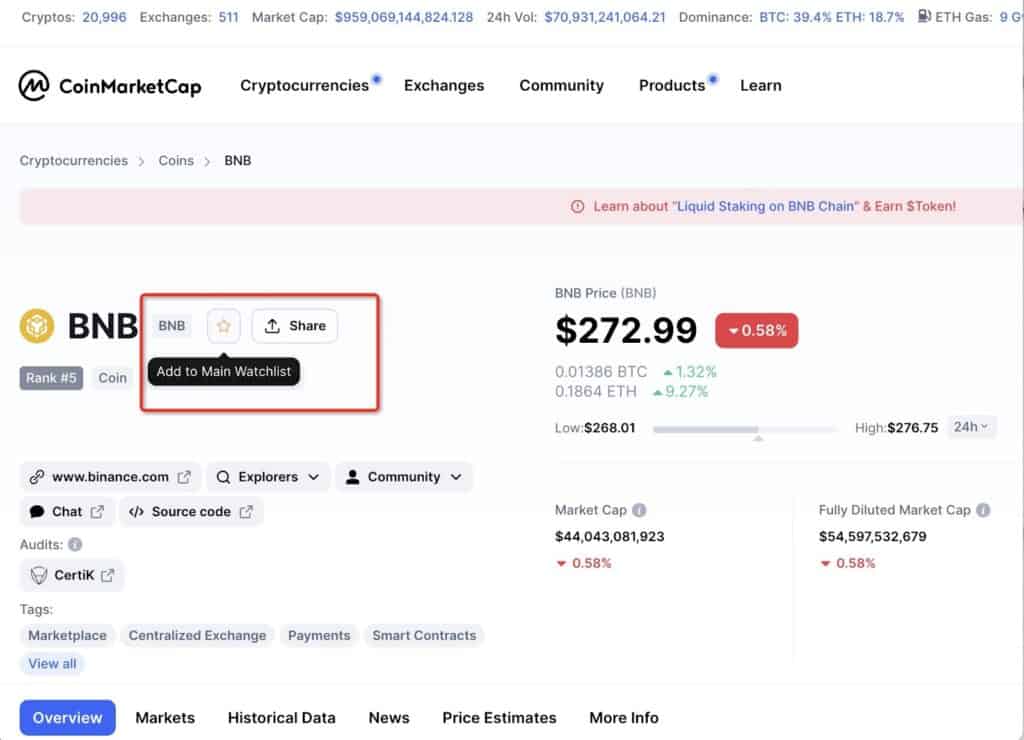Click the Share button

coord(295,326)
